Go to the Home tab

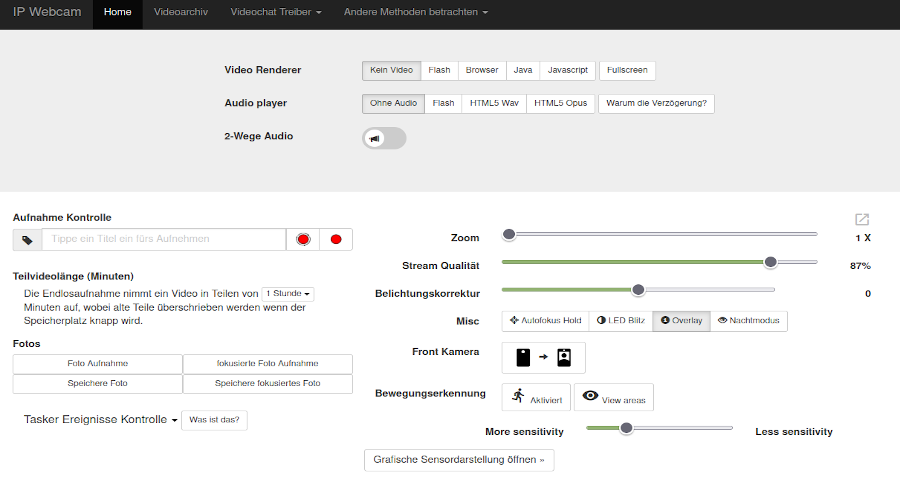(x=118, y=12)
